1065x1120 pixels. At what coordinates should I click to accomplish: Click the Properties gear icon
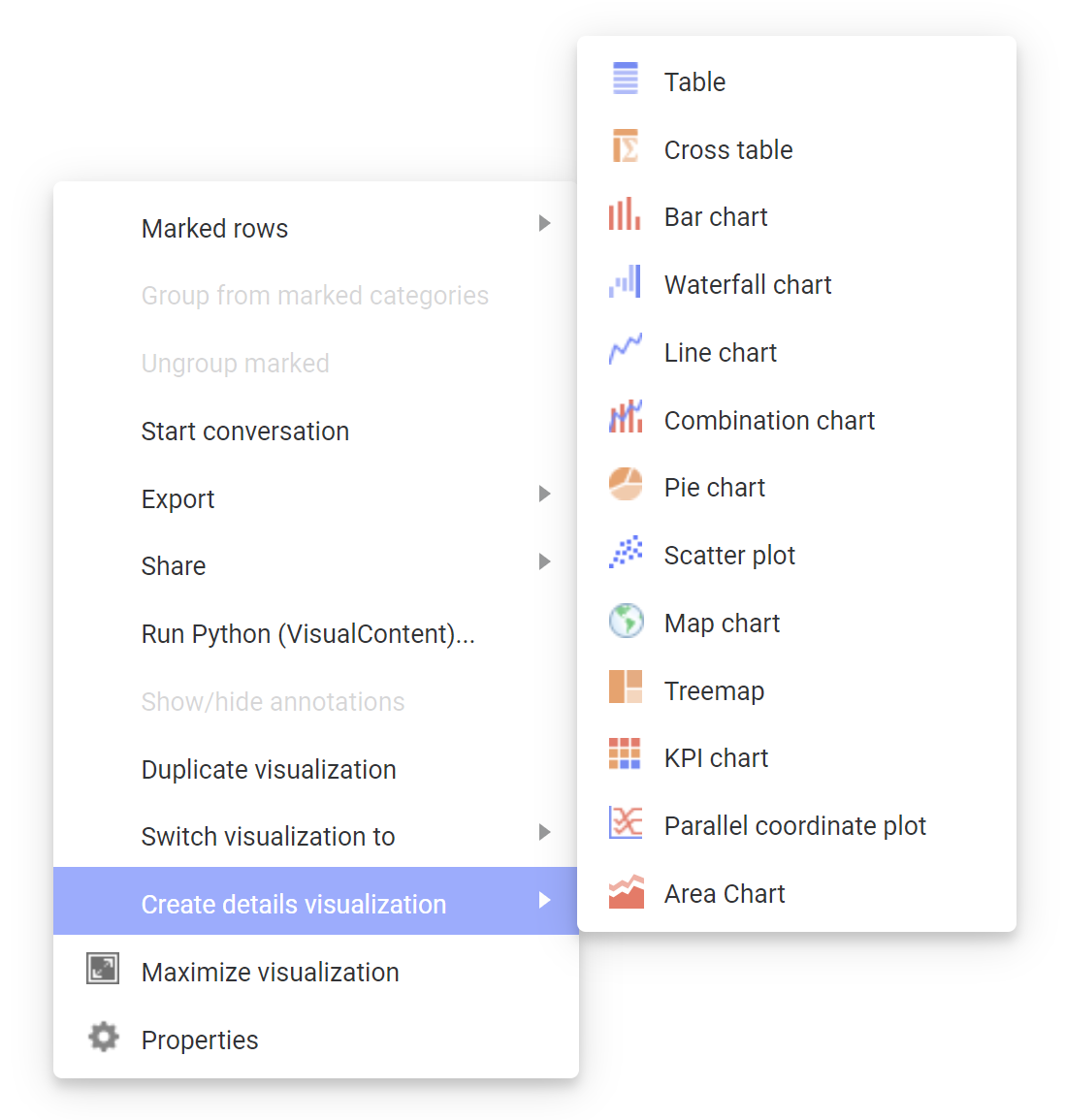coord(104,1037)
